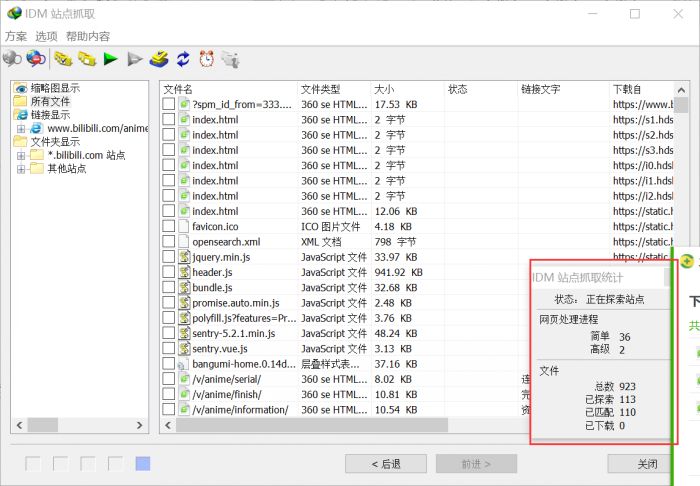Open the scheduler alarm clock icon
Viewport: 700px width, 486px height.
click(x=207, y=58)
